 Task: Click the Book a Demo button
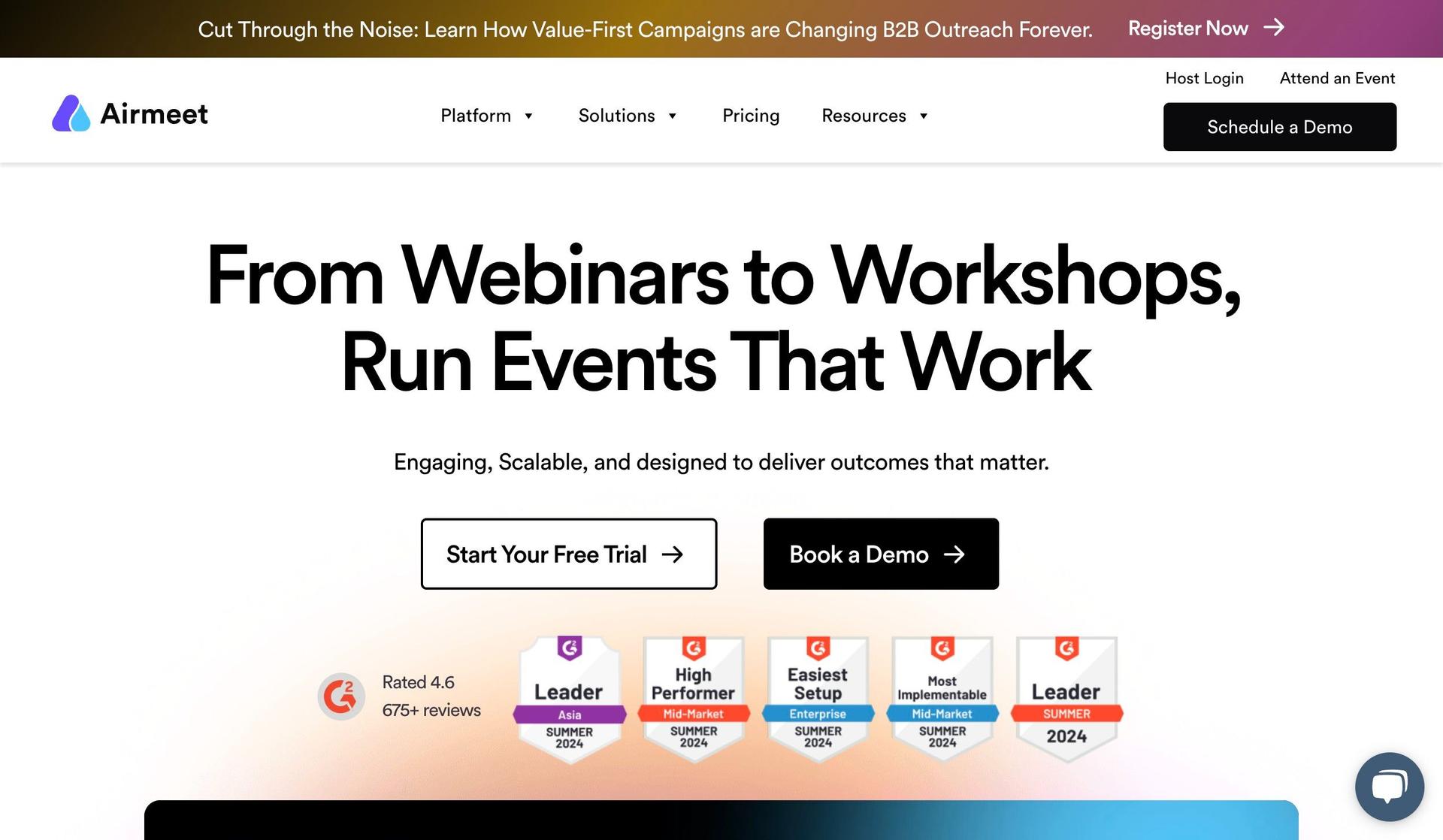point(881,554)
